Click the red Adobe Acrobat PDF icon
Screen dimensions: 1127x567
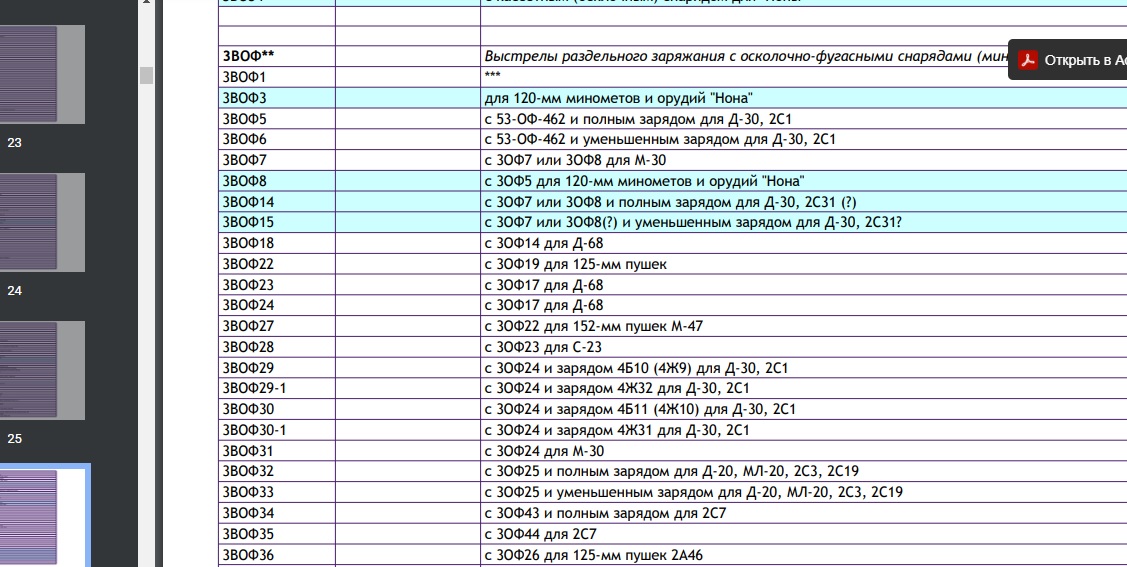[1028, 60]
